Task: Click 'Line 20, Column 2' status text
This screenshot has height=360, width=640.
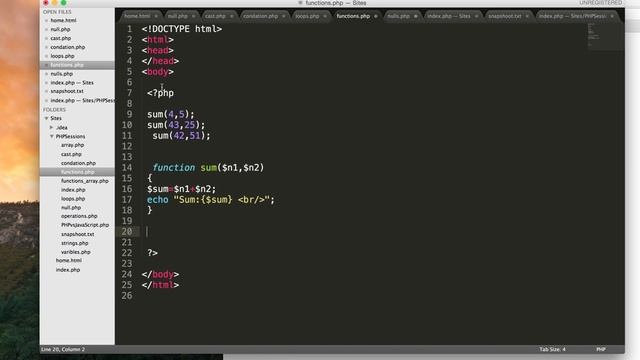Action: point(63,349)
